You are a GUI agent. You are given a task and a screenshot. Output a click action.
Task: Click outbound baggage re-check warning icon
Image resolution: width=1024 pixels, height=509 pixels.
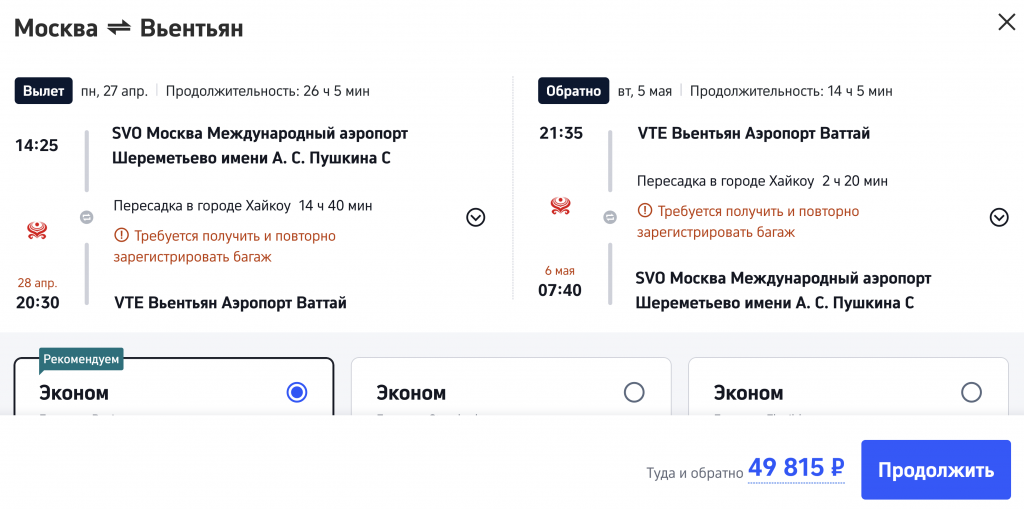click(x=122, y=236)
